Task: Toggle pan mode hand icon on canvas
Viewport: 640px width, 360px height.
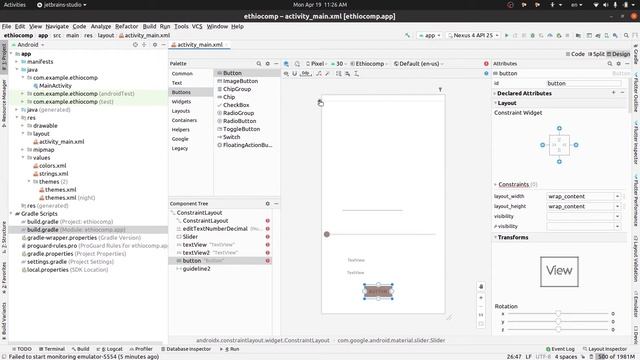Action: pos(481,287)
